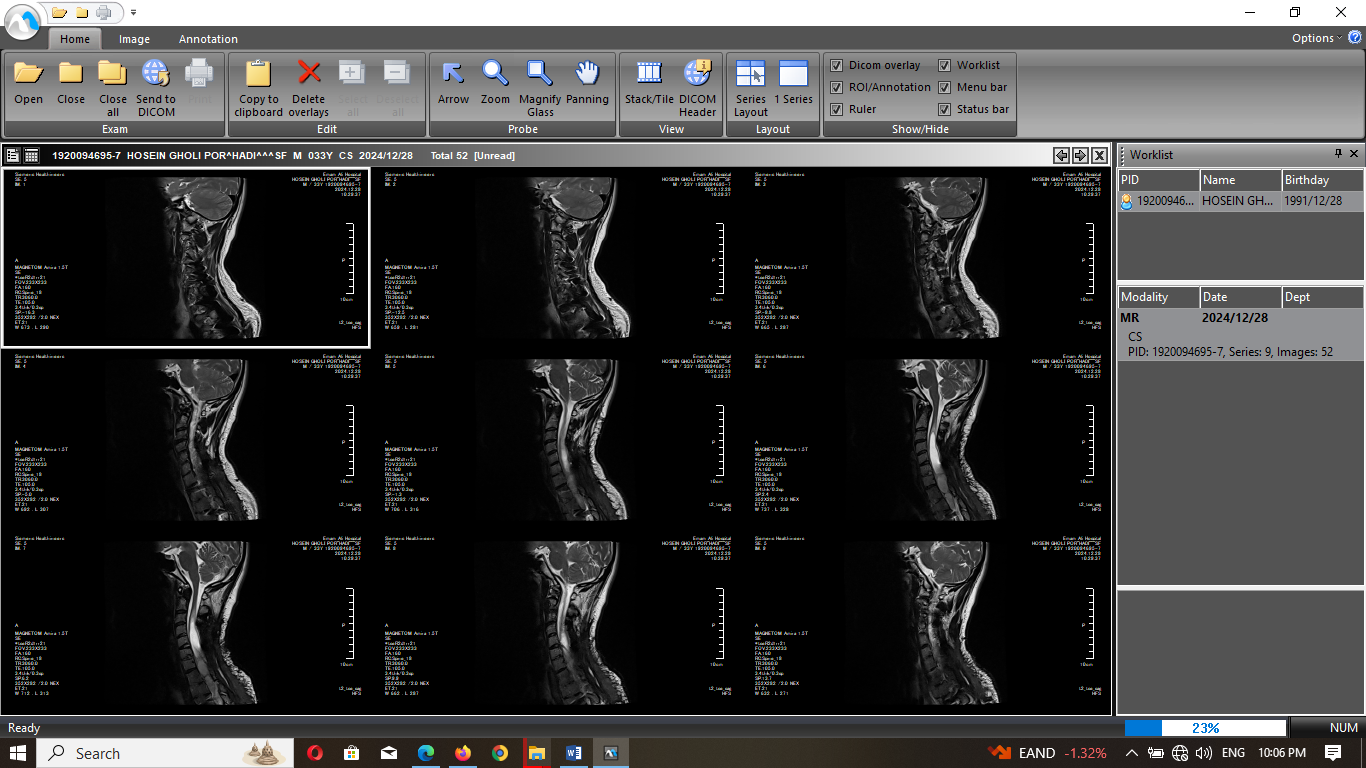Switch to the Image ribbon tab
Screen dimensions: 1366x768
(134, 39)
